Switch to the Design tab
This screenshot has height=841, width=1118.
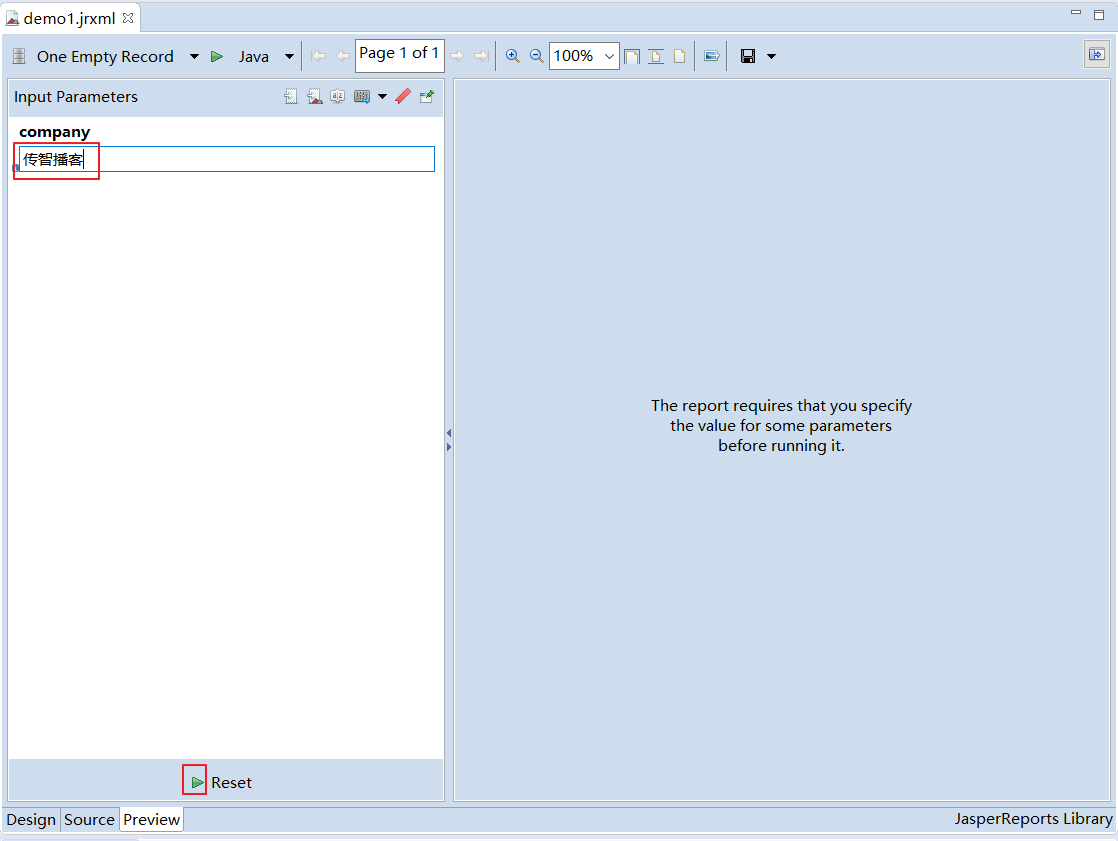31,819
